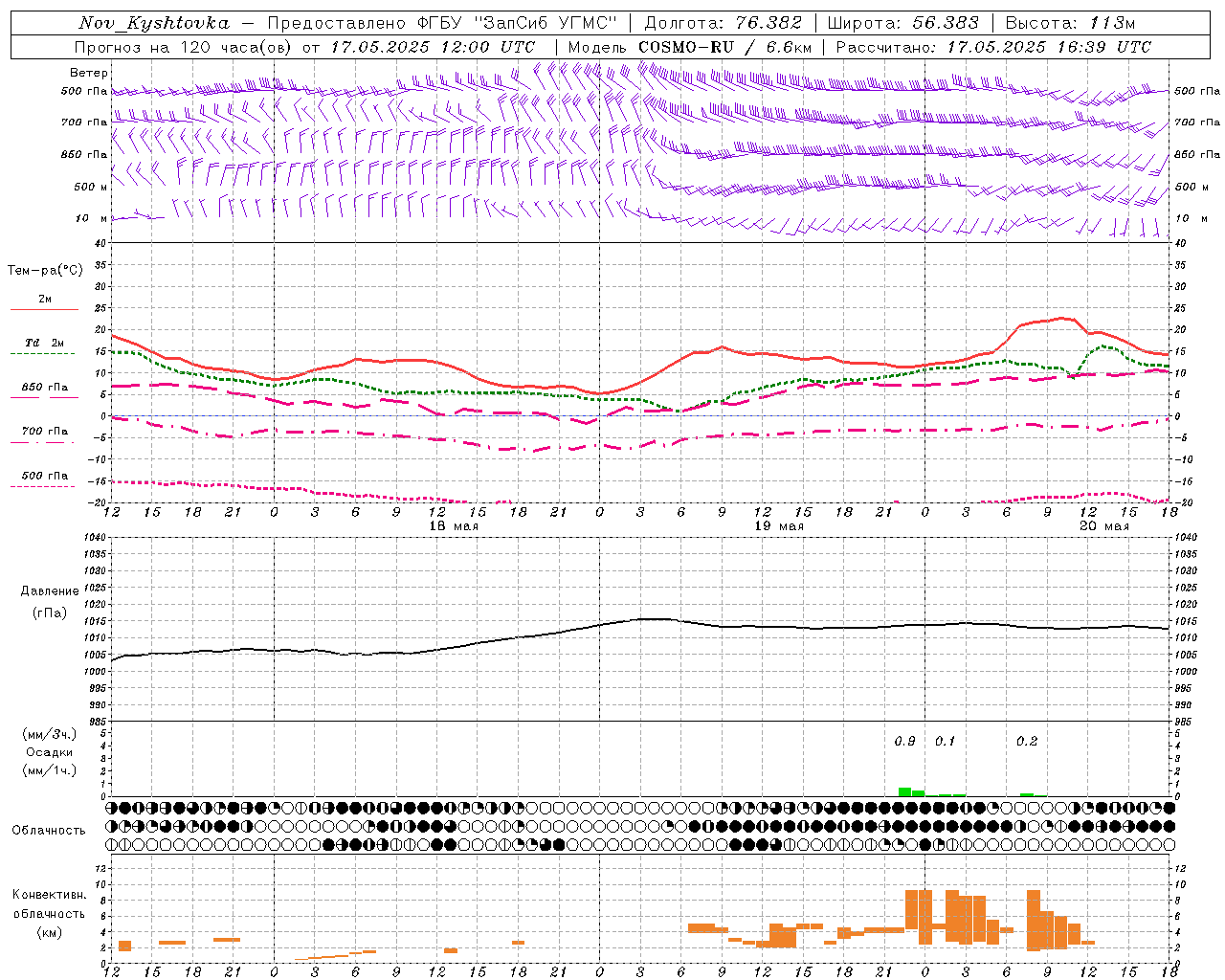Click "Рассчитано: 17.05.2025 16:39 UTC" timestamp
1225x980 pixels.
point(993,47)
